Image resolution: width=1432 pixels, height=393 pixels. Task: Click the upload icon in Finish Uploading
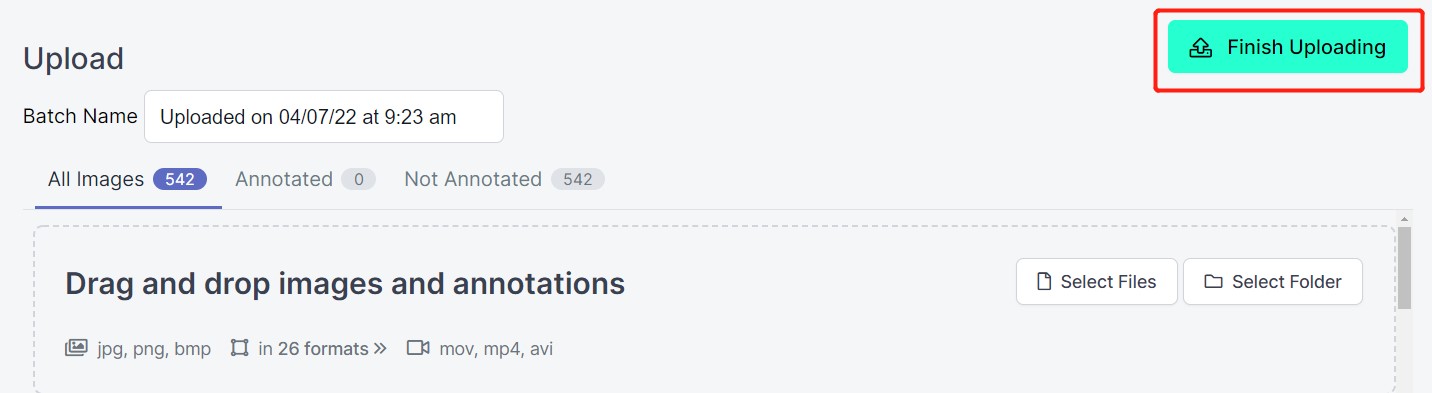[1200, 48]
